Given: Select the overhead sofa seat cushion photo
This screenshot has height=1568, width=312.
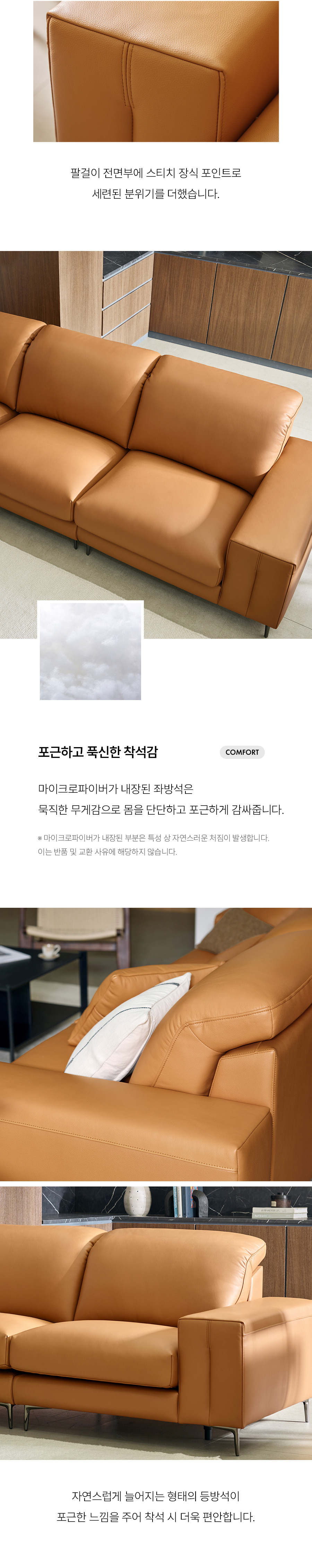Looking at the screenshot, I should tap(156, 445).
